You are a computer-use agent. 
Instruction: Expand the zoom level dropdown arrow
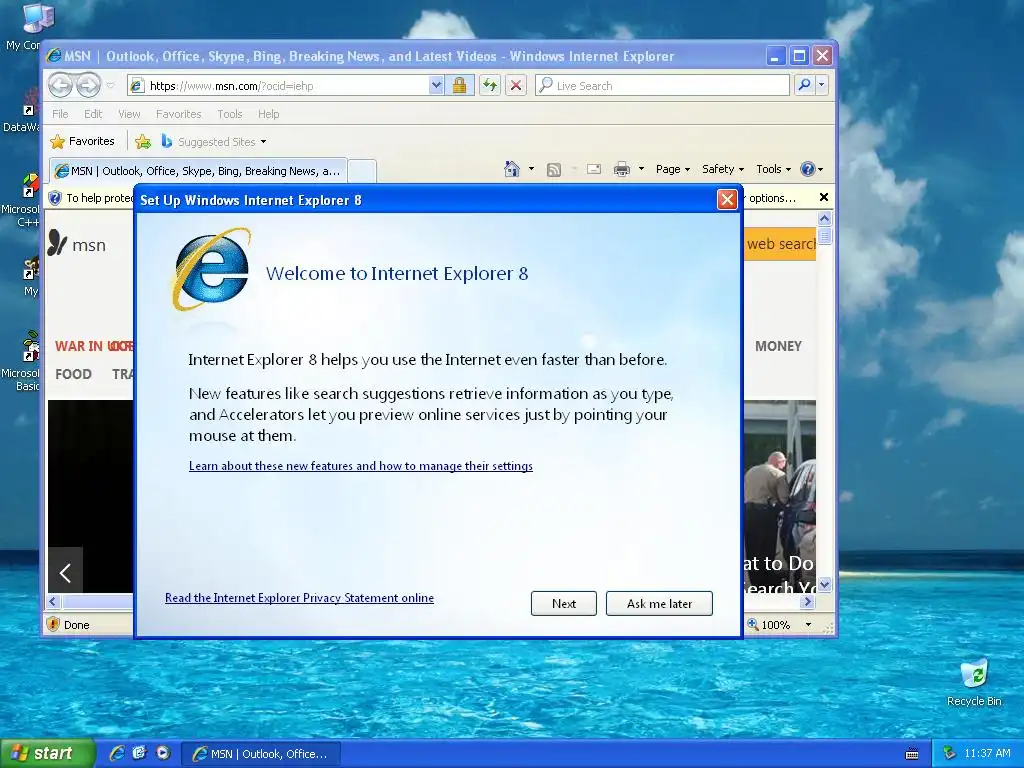point(808,625)
